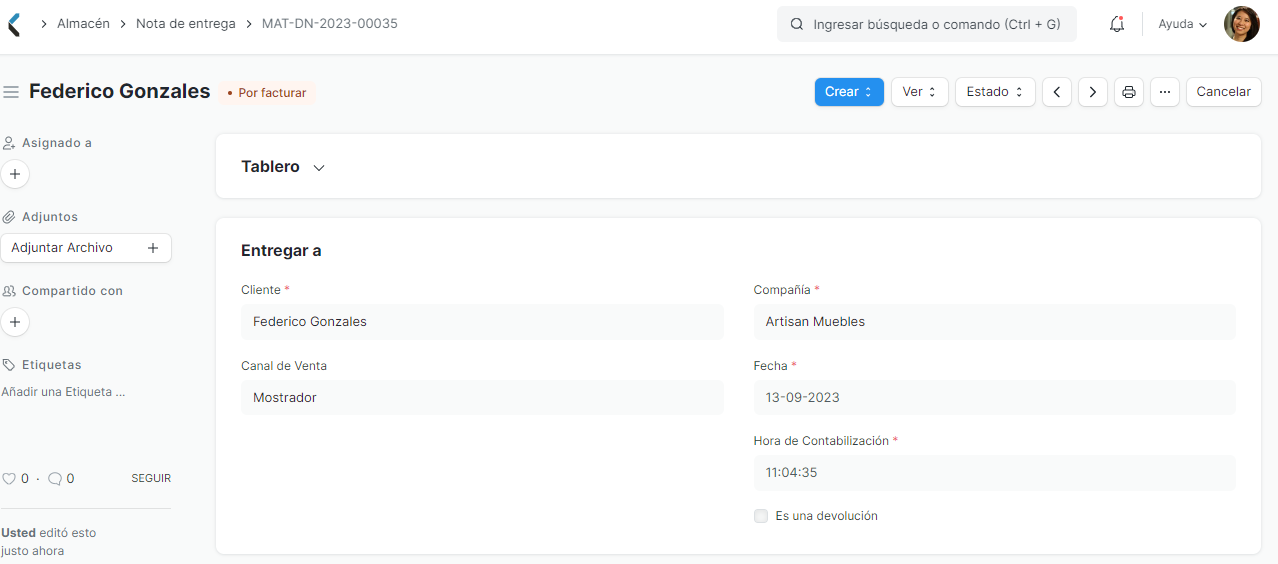Image resolution: width=1278 pixels, height=564 pixels.
Task: Click SEGUIR to follow document
Action: click(151, 479)
